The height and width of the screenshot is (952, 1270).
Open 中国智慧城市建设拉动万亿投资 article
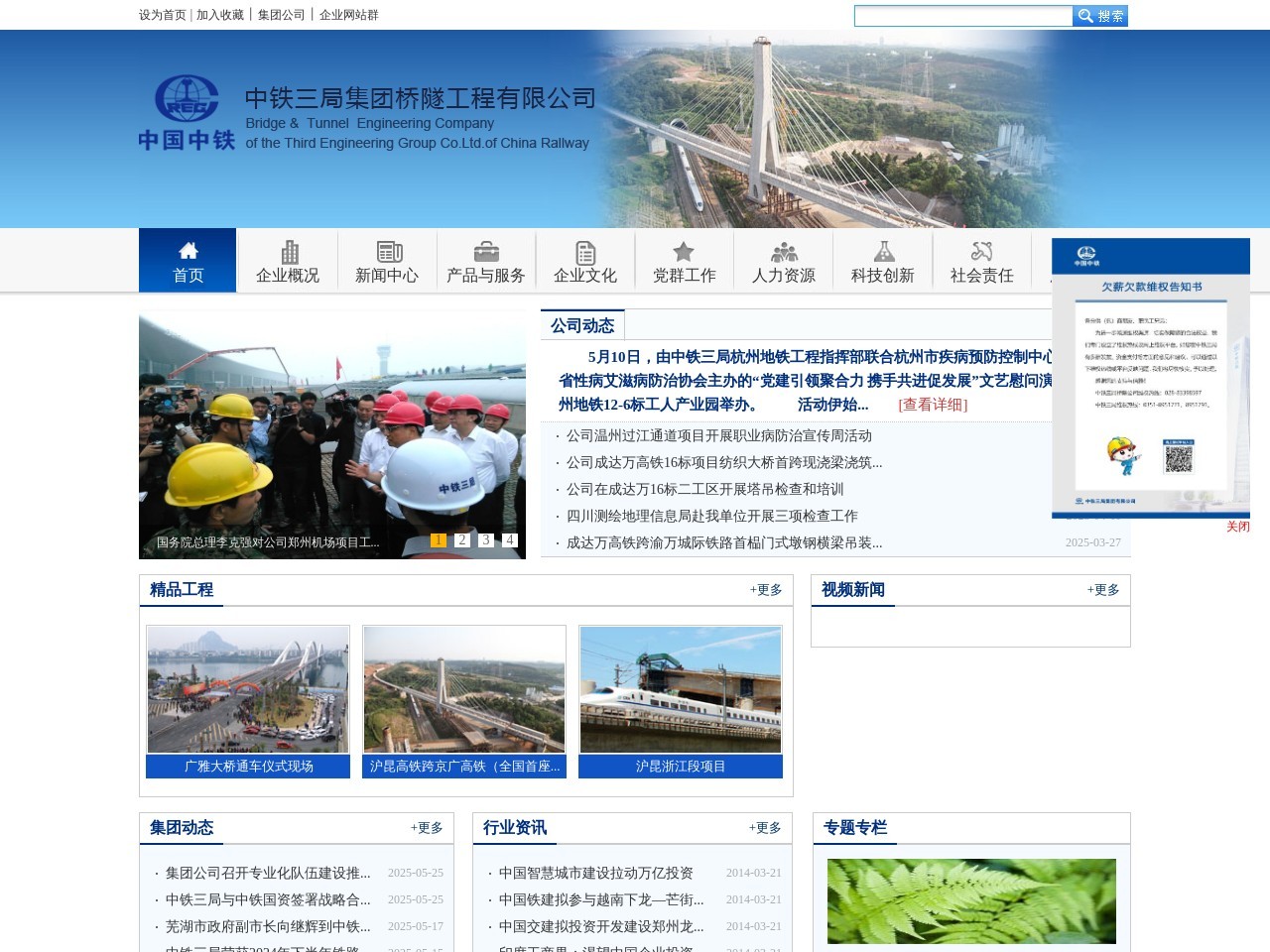(x=596, y=873)
